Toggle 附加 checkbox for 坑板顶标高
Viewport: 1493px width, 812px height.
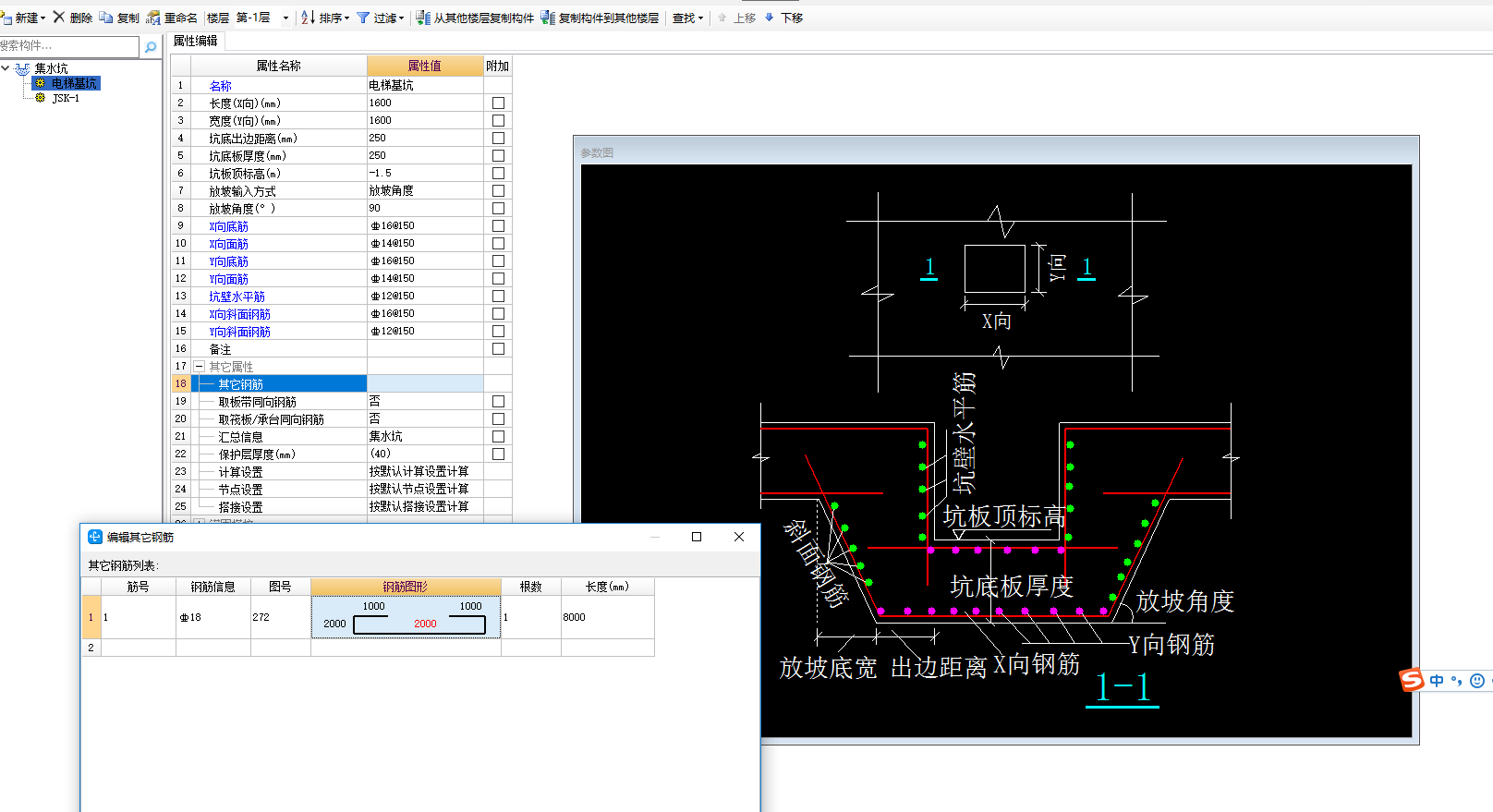click(498, 174)
